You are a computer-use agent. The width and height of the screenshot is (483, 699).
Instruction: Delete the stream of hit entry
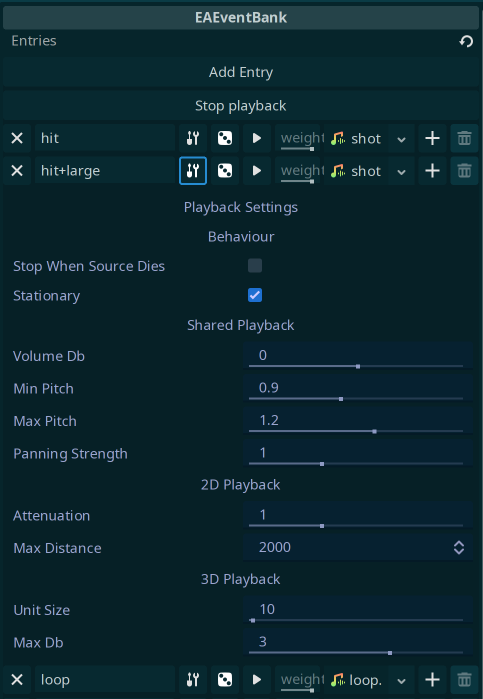(464, 138)
